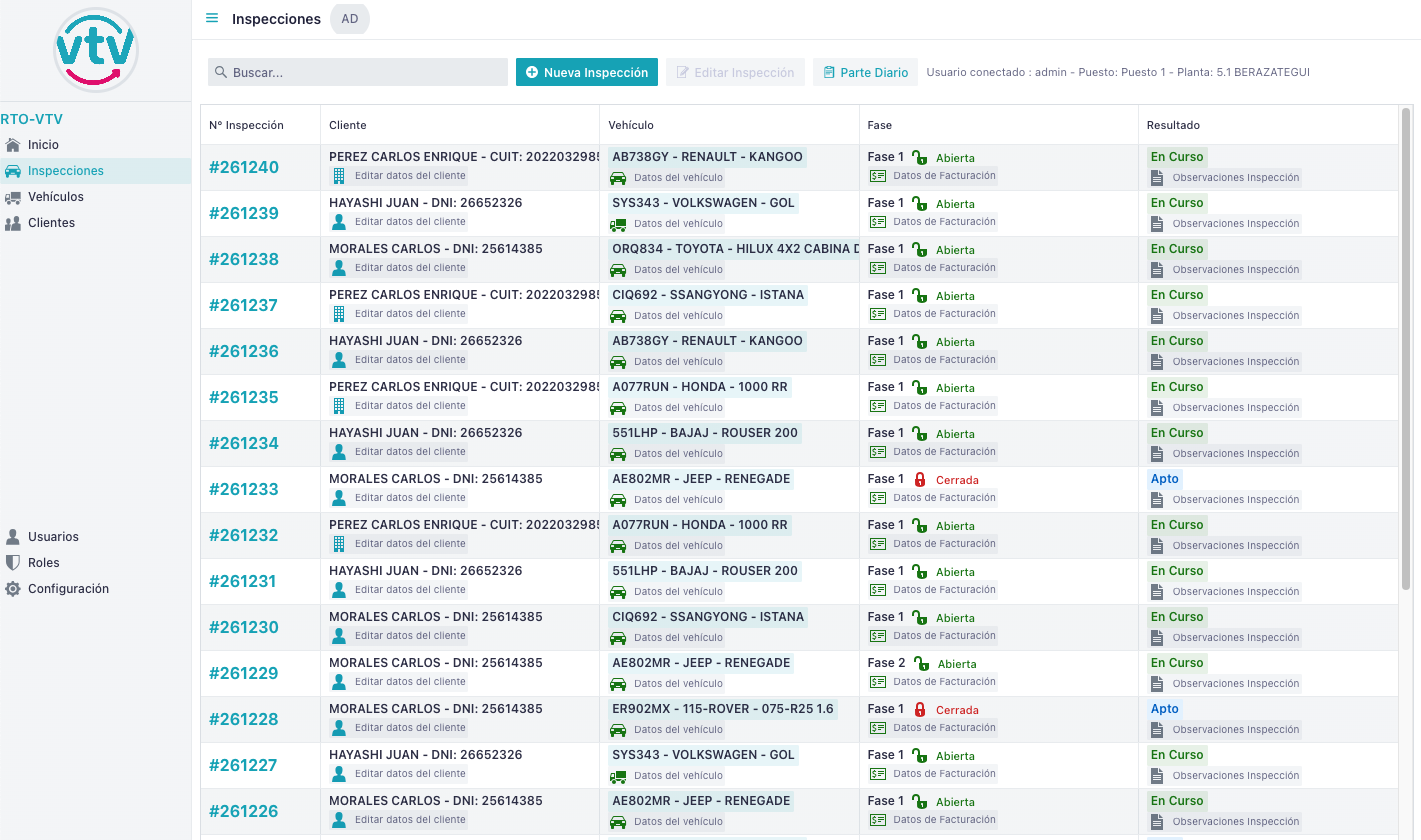Toggle the hamburger sidebar menu icon
The width and height of the screenshot is (1421, 840).
[212, 19]
